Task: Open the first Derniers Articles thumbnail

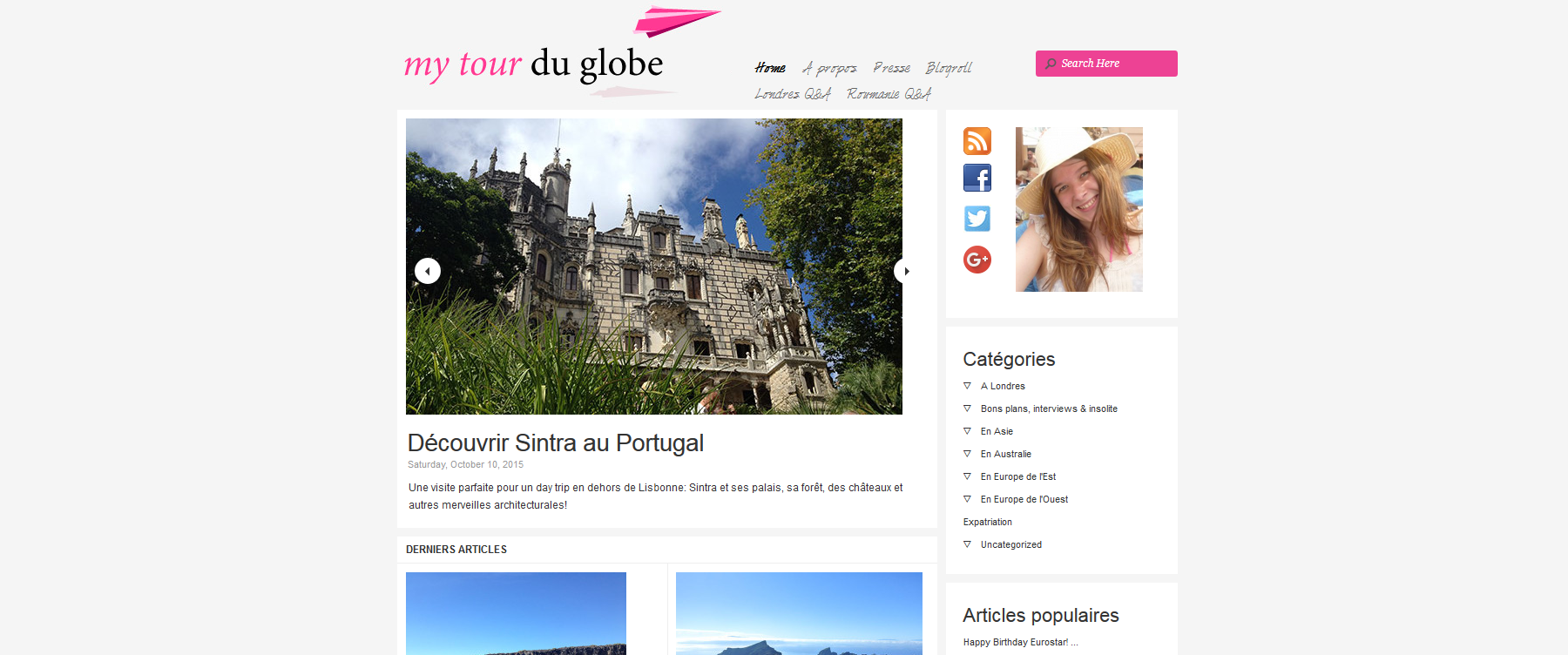Action: point(516,613)
